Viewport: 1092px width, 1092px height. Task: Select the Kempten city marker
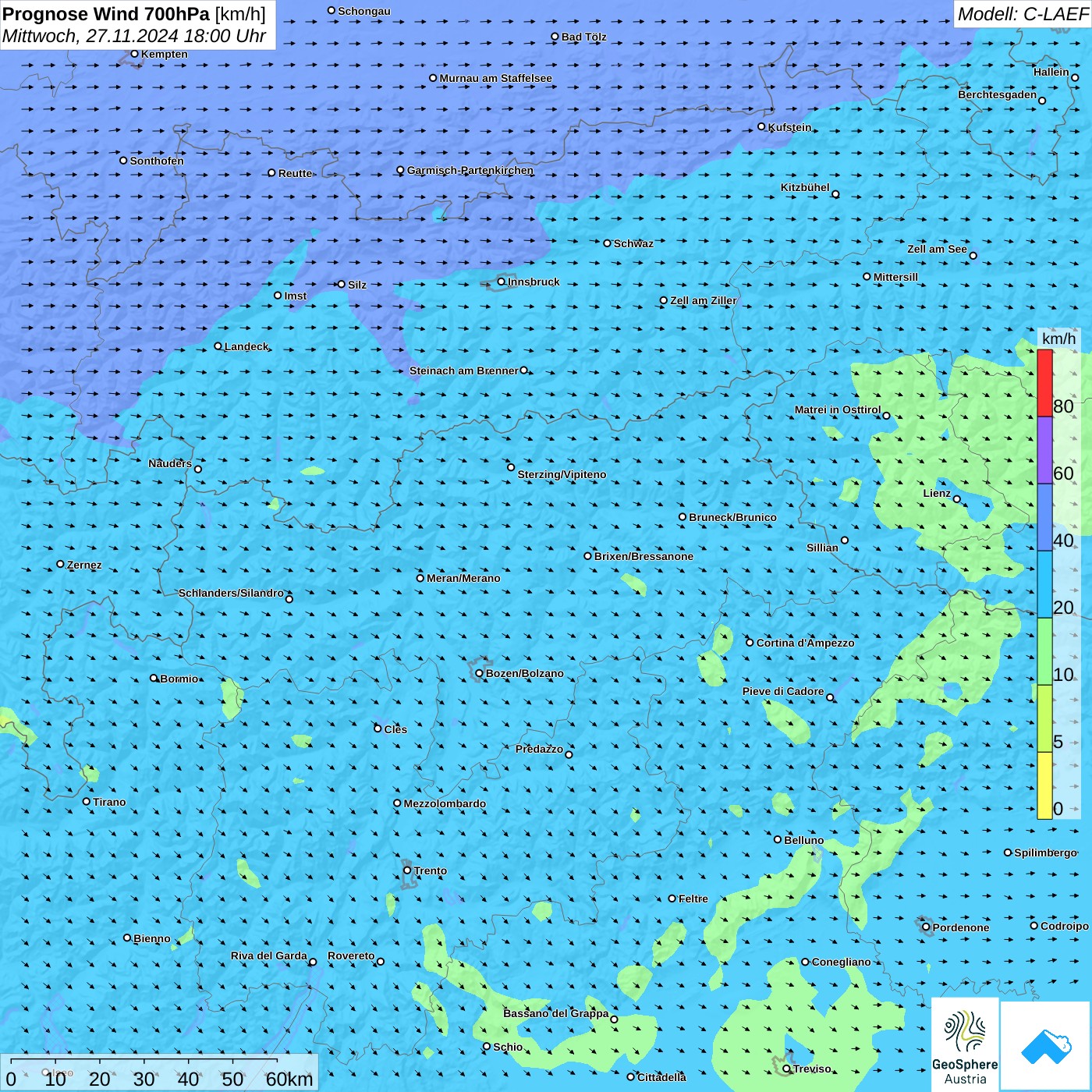135,54
